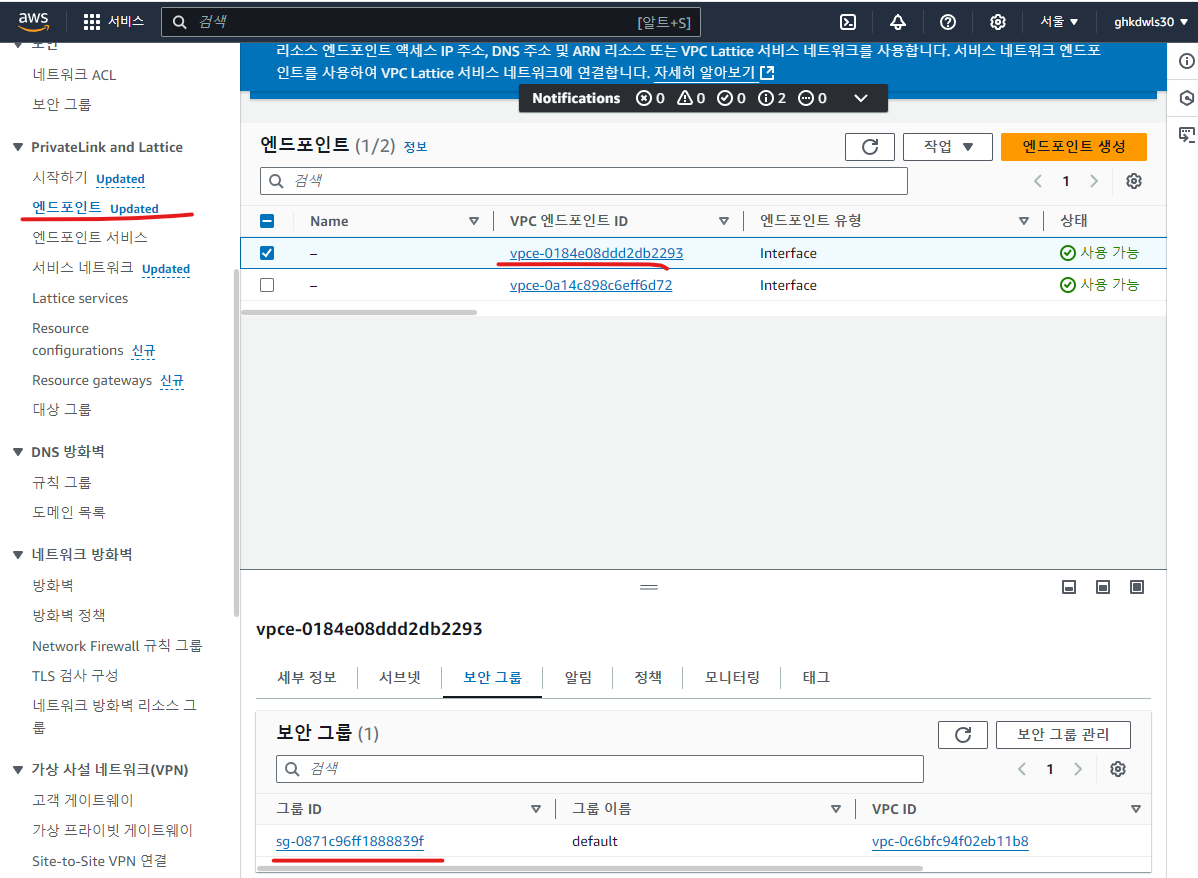Go to previous page of 보안 그룹

click(x=1022, y=769)
